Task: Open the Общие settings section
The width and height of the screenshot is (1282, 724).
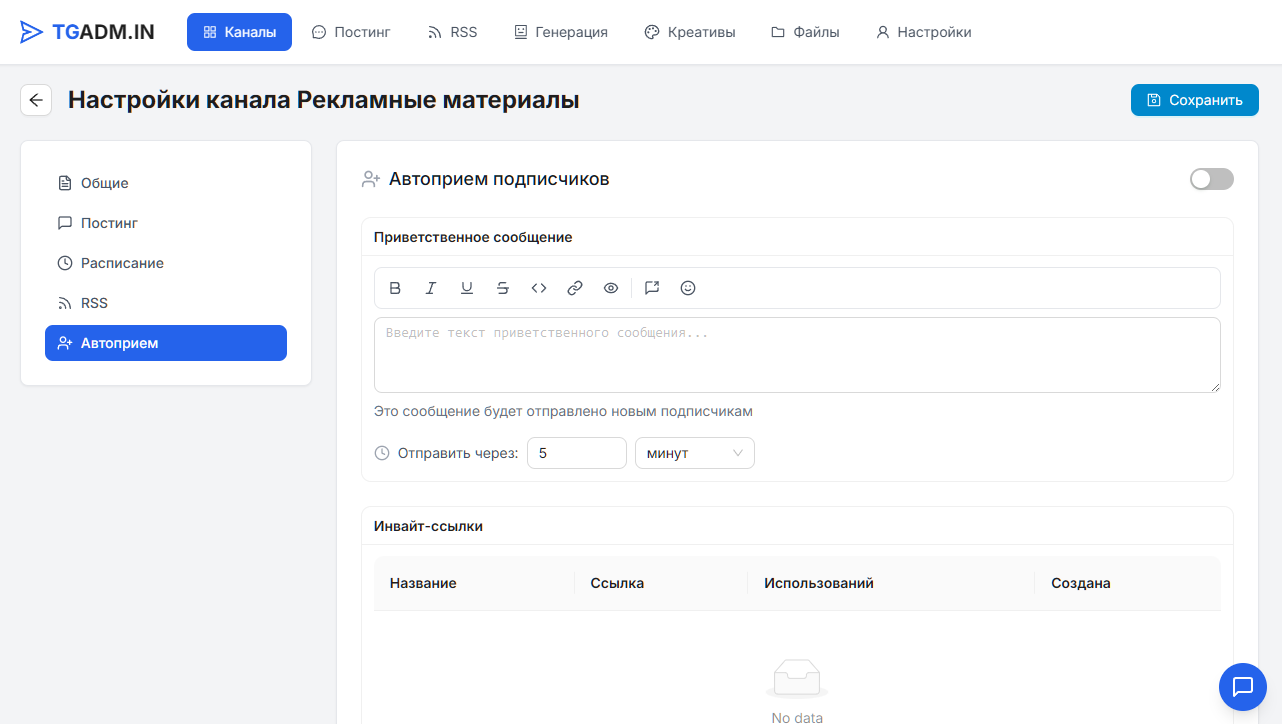Action: tap(104, 183)
